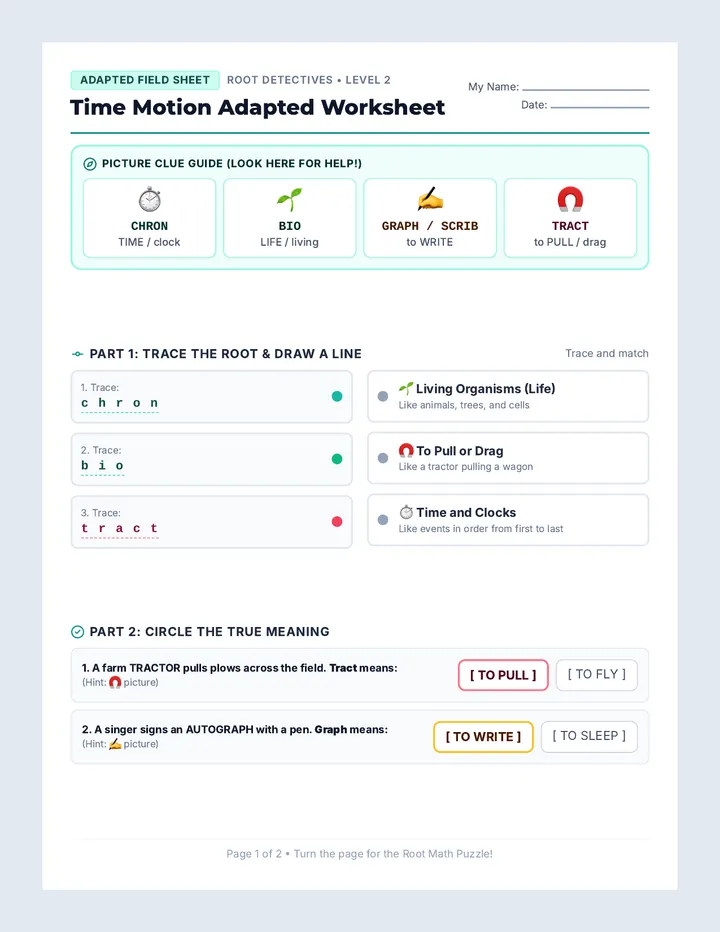Screen dimensions: 720x932
Task: Click the traced word b i o
Action: tap(102, 466)
